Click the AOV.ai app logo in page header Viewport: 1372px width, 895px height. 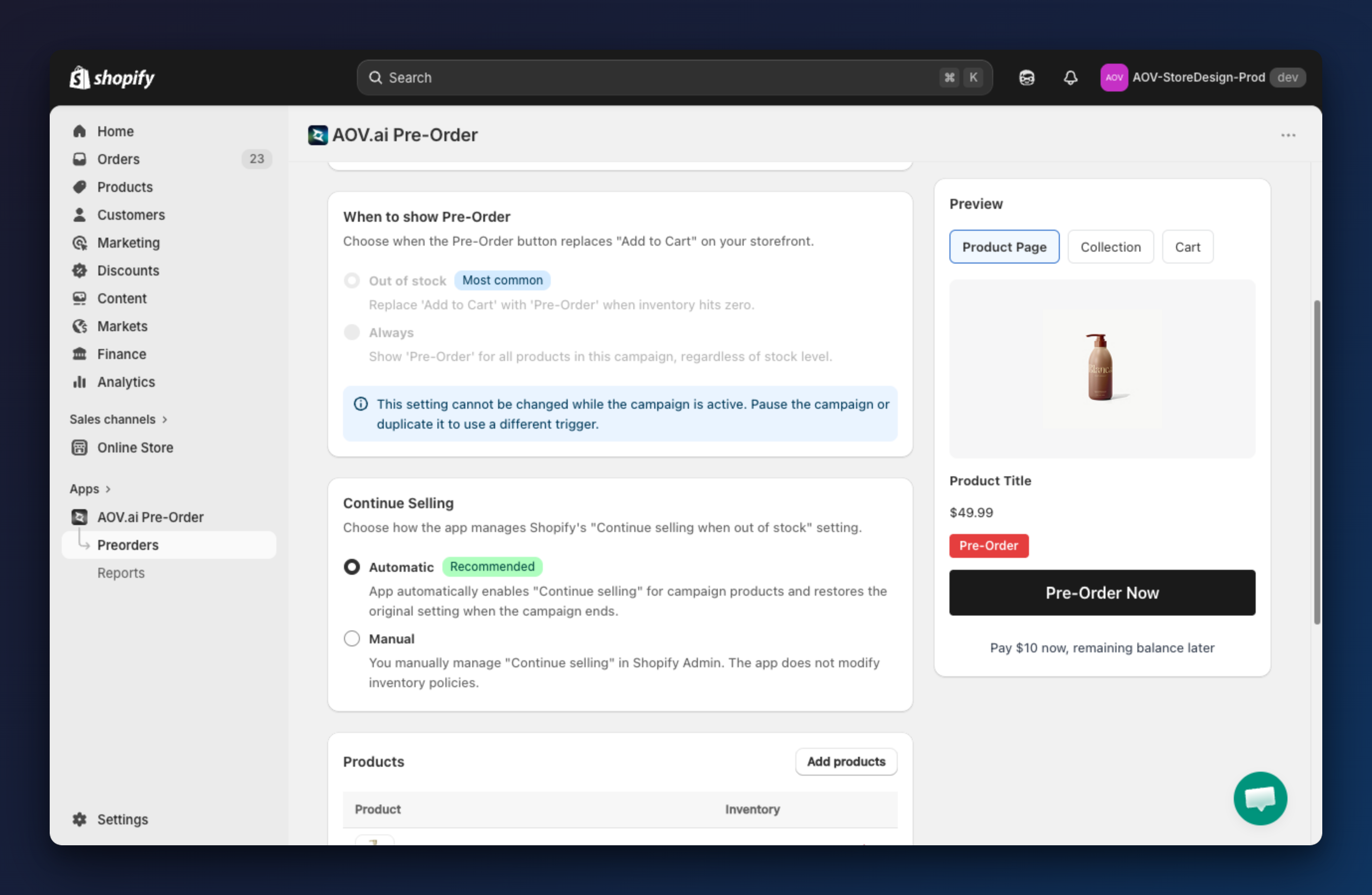coord(318,135)
